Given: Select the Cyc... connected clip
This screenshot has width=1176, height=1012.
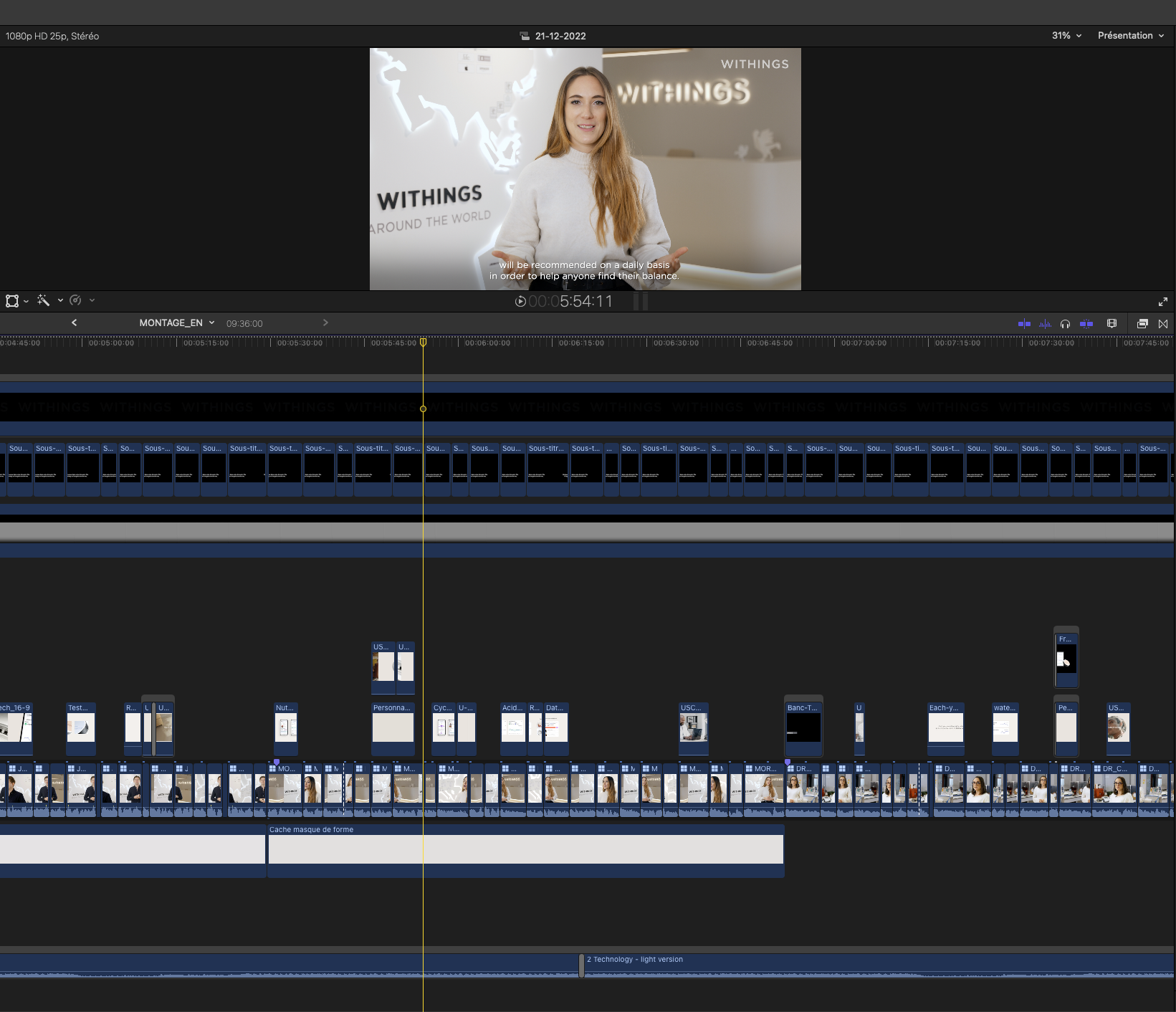Looking at the screenshot, I should [x=444, y=728].
